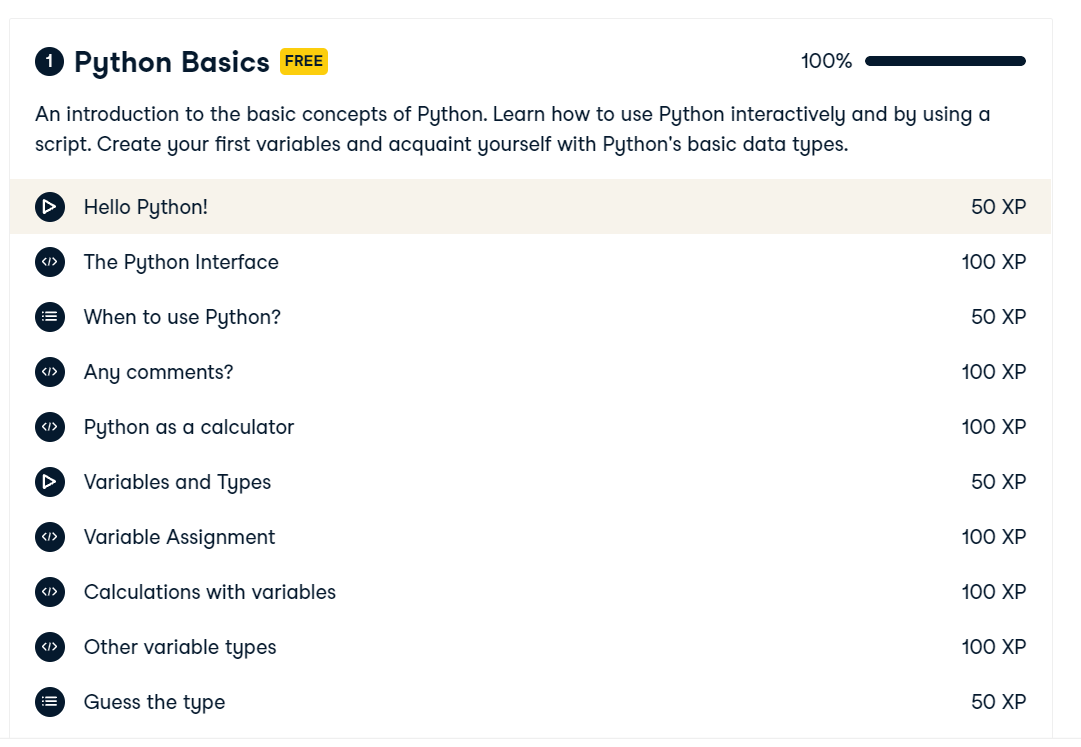Click the list icon beside Guess the type
Screen dimensions: 1081x747
[50, 702]
